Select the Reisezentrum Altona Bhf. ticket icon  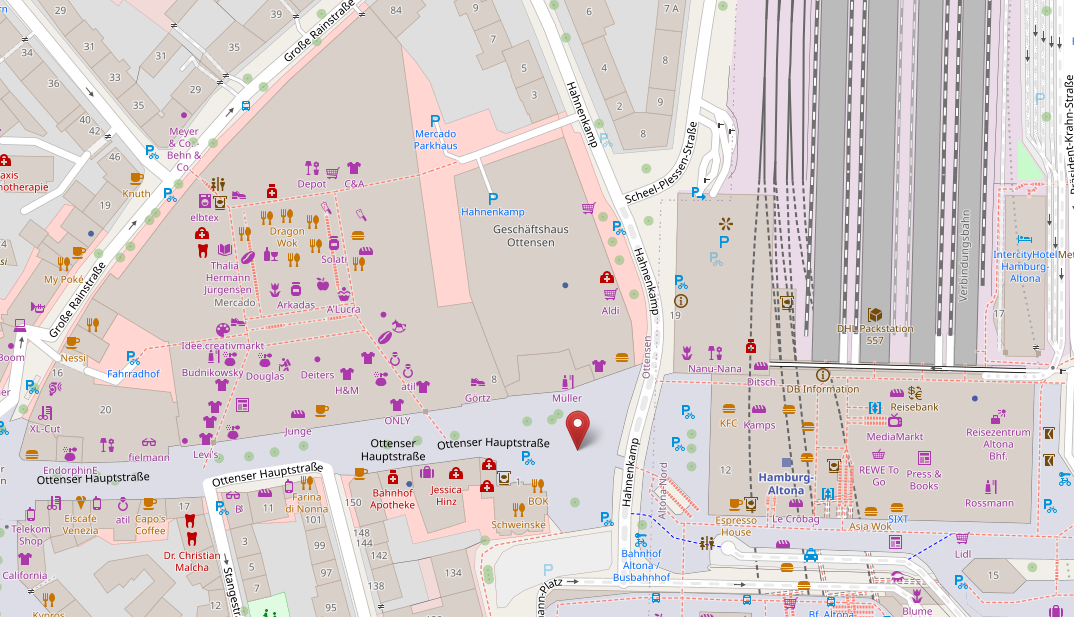(997, 416)
